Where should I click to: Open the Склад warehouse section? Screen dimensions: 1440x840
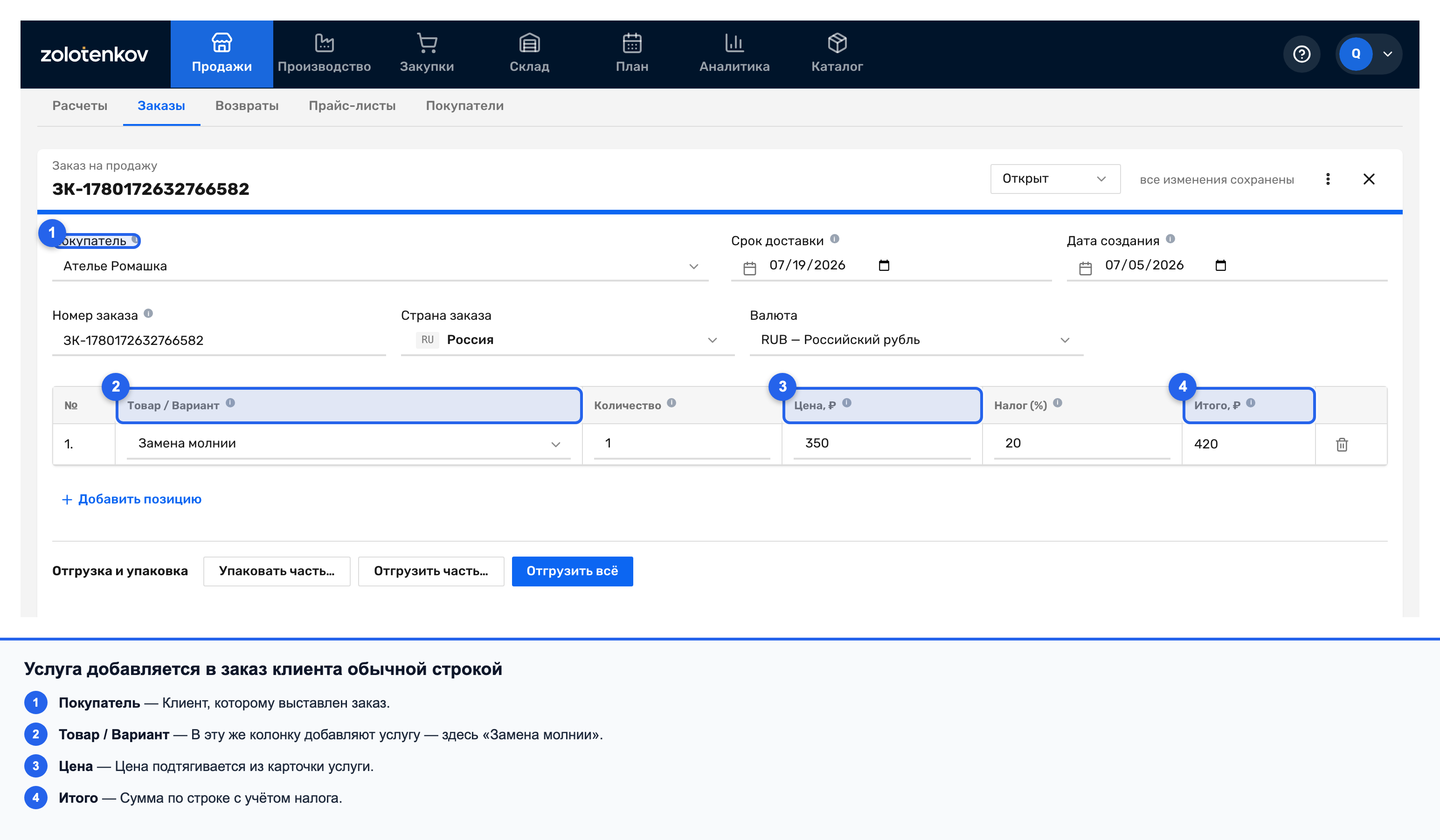pos(529,54)
